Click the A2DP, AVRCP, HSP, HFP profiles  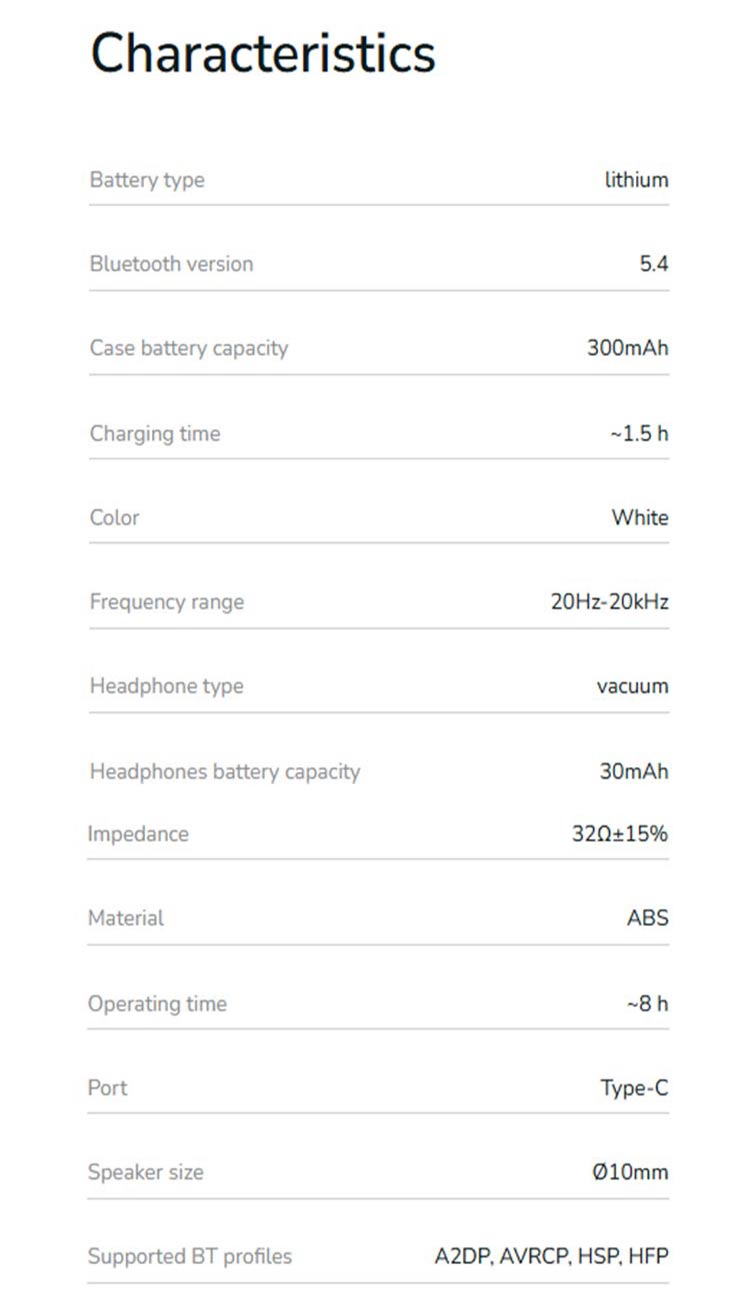[551, 1256]
